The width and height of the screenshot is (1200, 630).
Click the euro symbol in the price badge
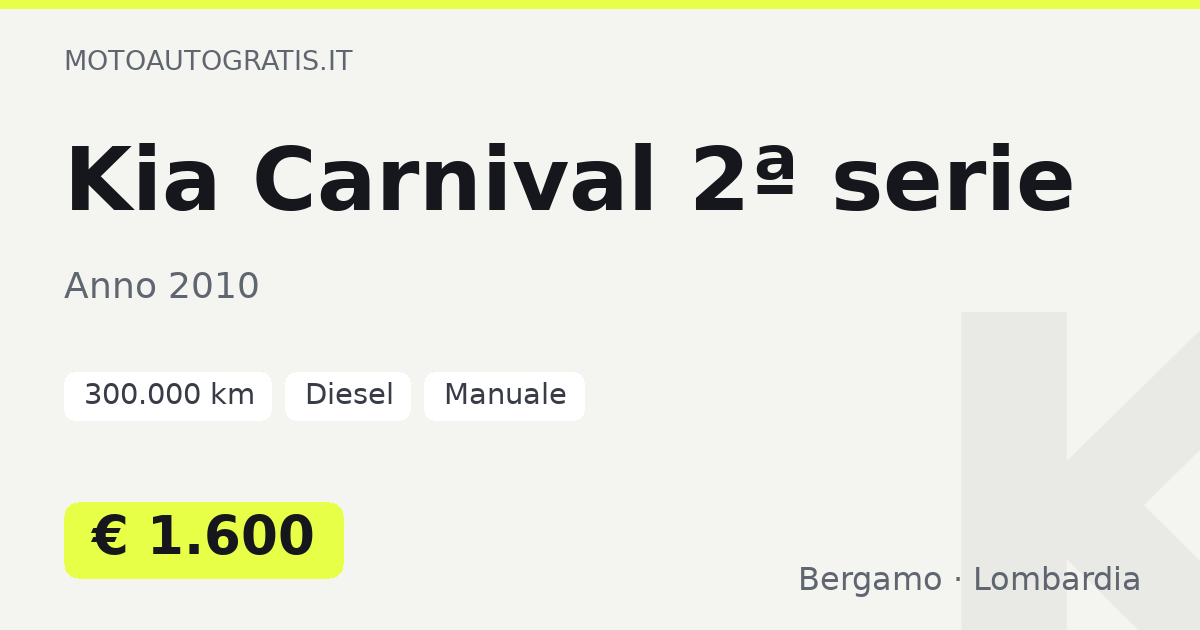click(x=109, y=538)
